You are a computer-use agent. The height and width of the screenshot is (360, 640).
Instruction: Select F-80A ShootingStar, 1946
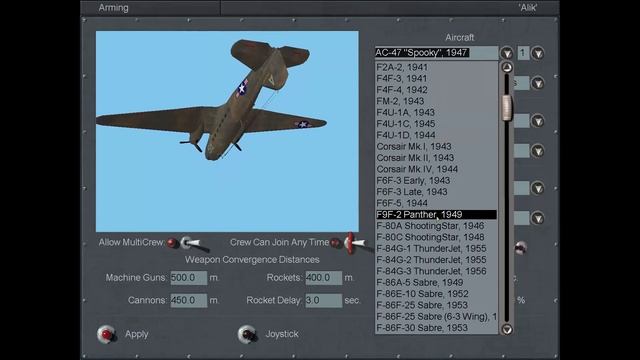436,226
